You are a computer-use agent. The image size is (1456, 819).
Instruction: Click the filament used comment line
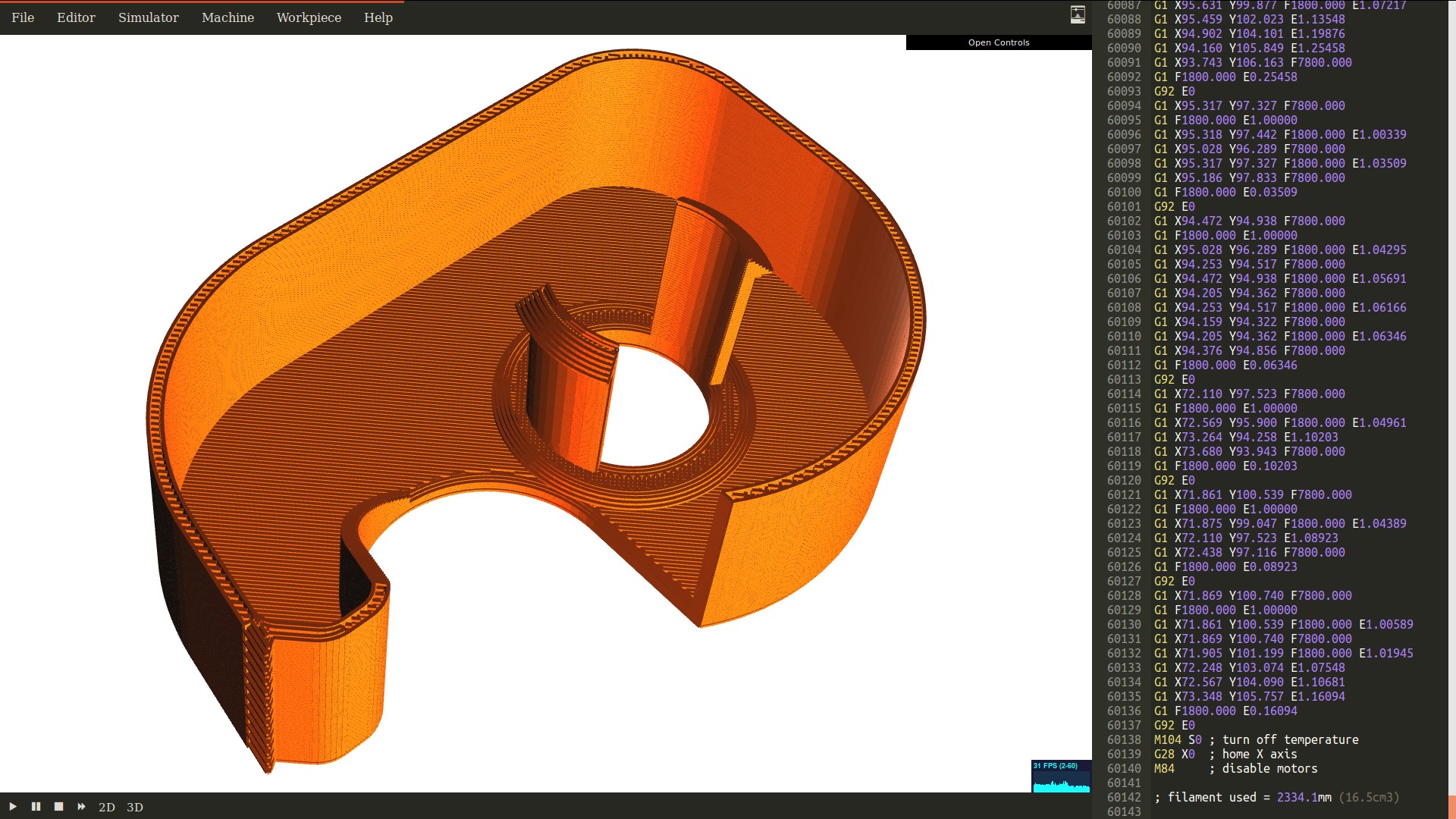point(1276,797)
